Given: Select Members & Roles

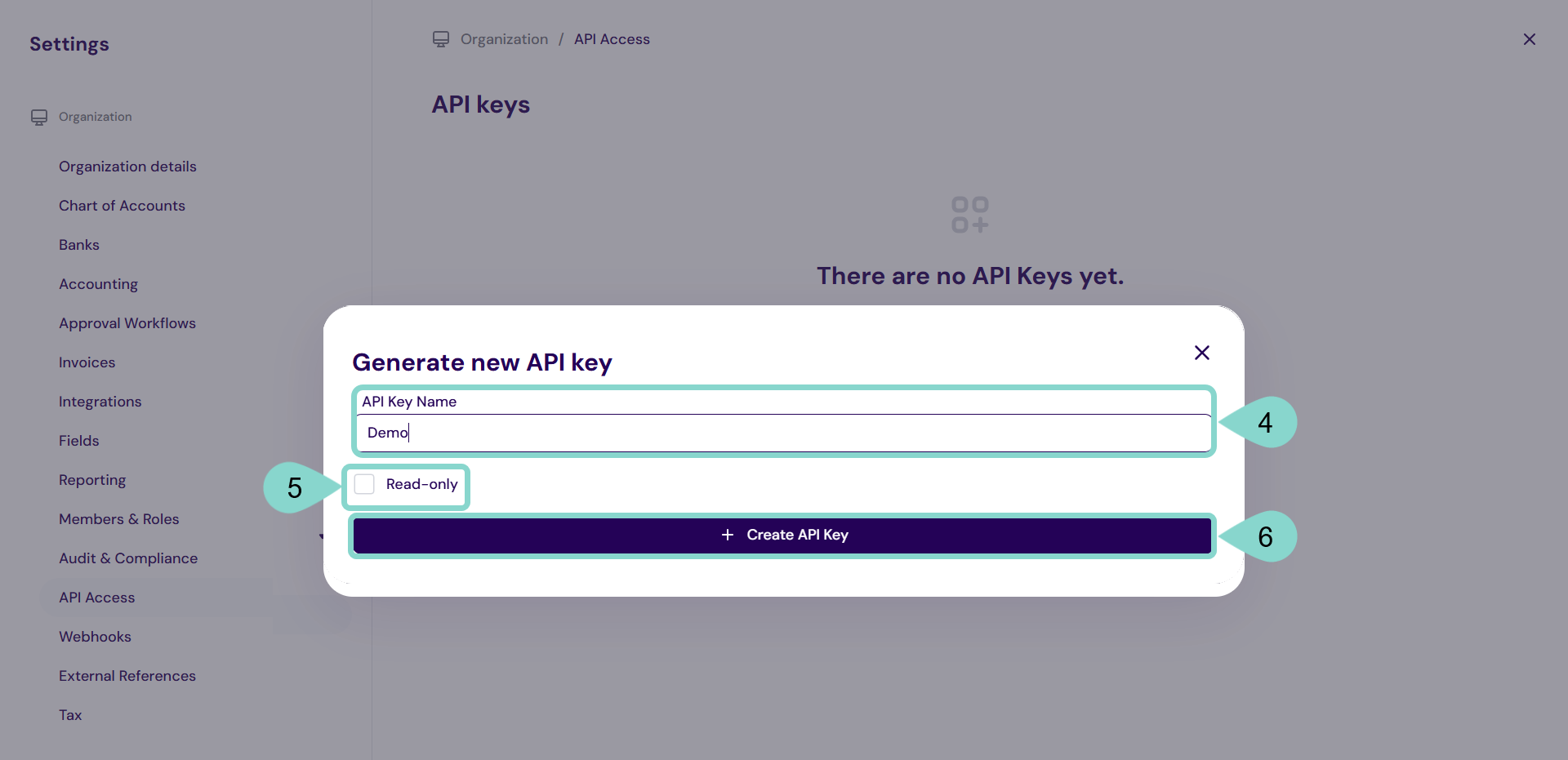Looking at the screenshot, I should 118,519.
